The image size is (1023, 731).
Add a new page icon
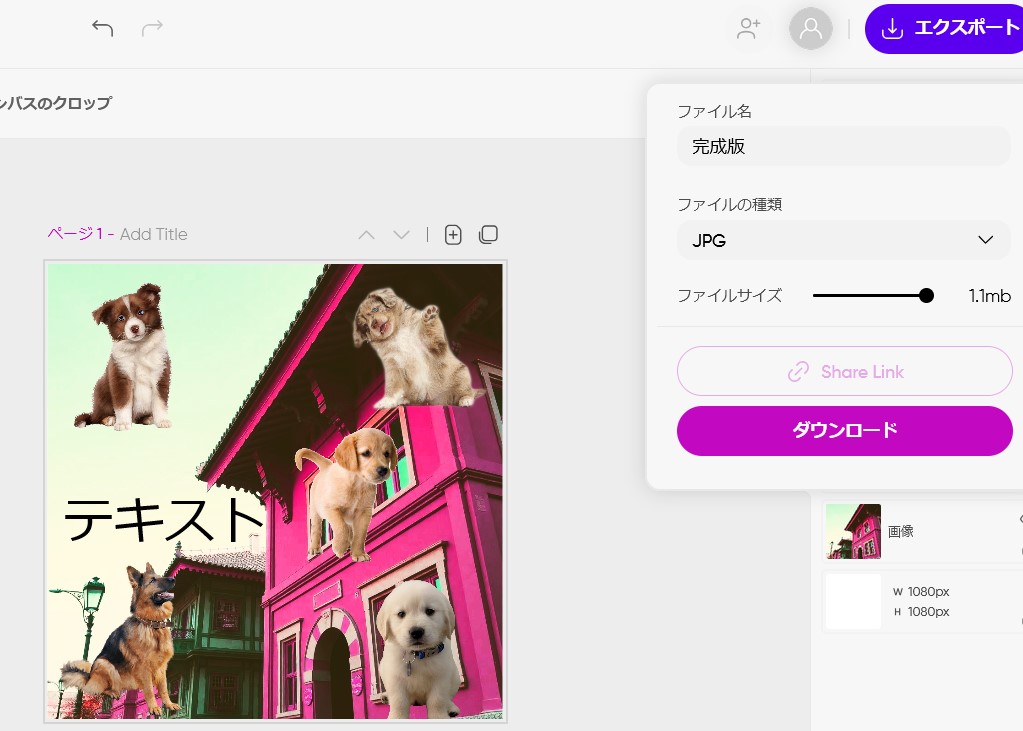point(453,235)
